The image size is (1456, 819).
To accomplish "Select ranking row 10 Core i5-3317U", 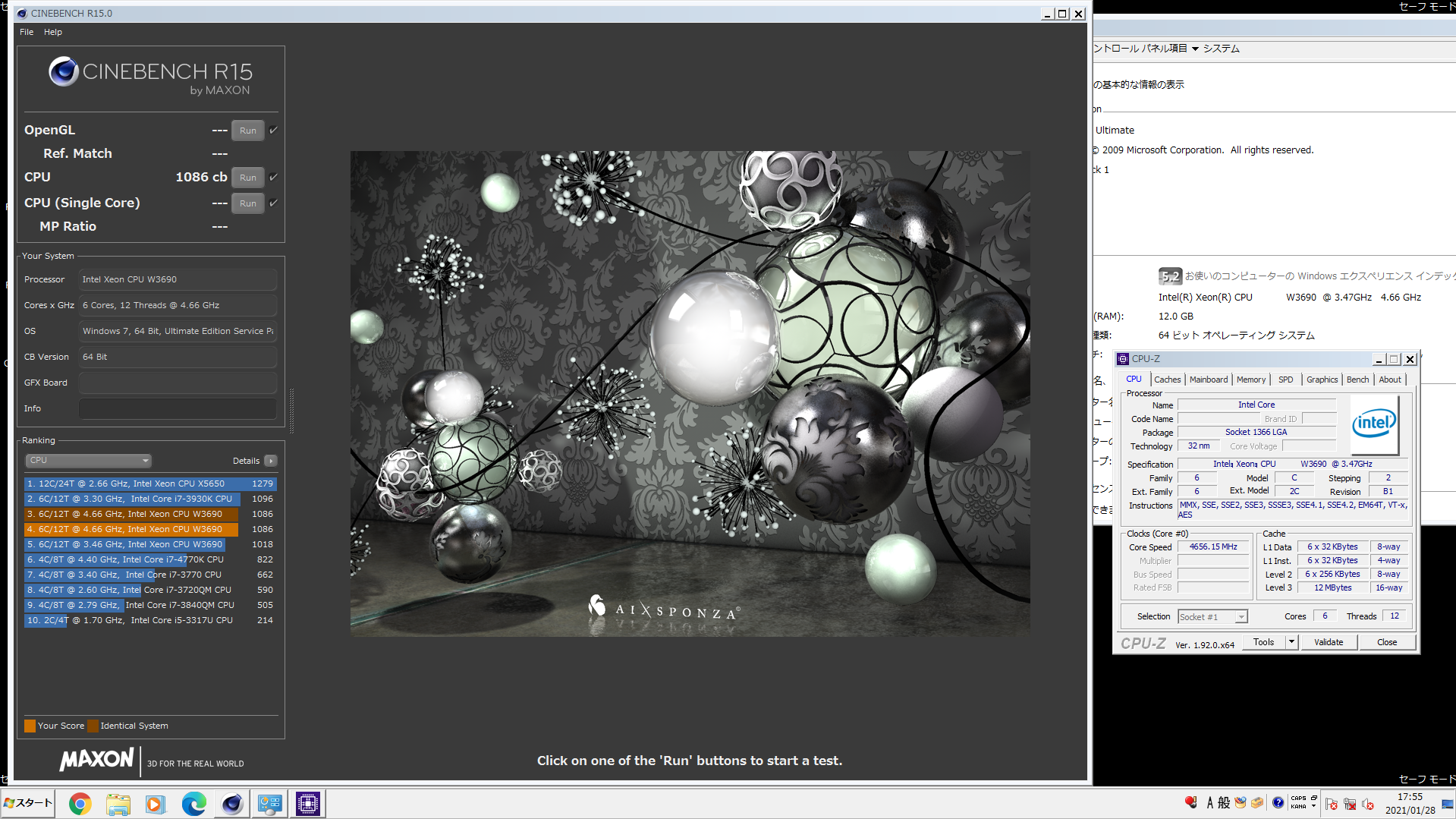I will 150,620.
